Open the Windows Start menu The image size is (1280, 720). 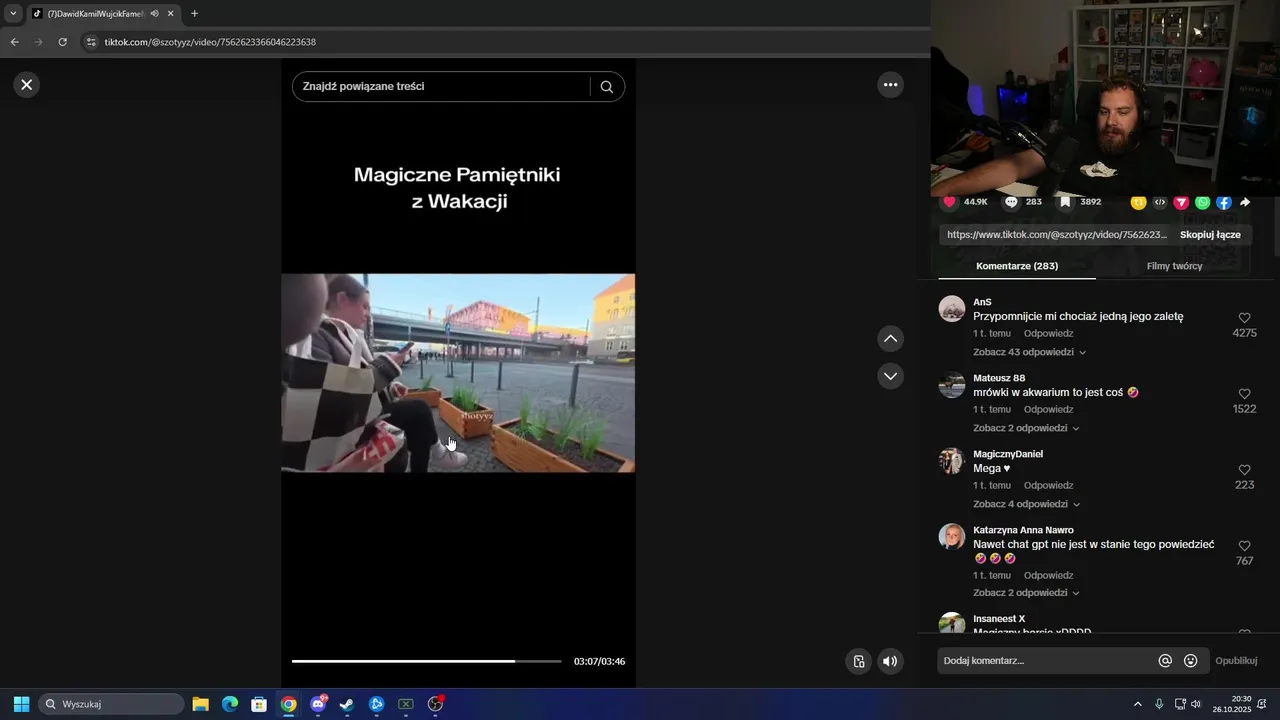[x=21, y=704]
